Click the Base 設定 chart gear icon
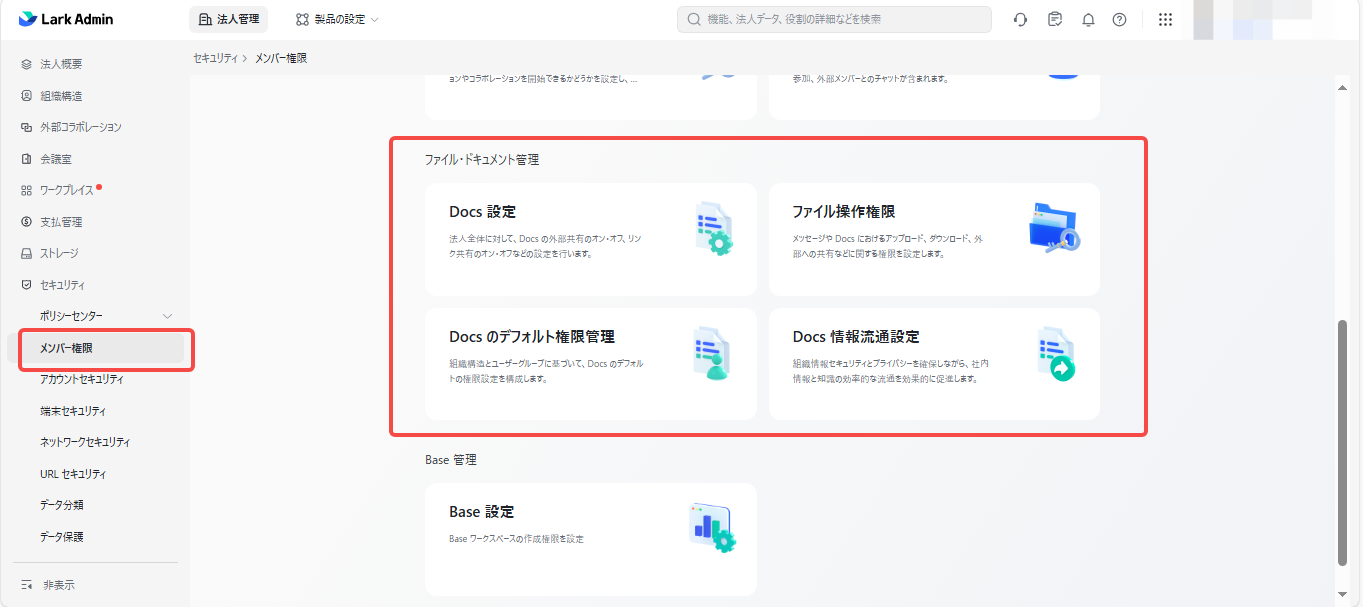Screen dimensions: 1363x607 [713, 529]
